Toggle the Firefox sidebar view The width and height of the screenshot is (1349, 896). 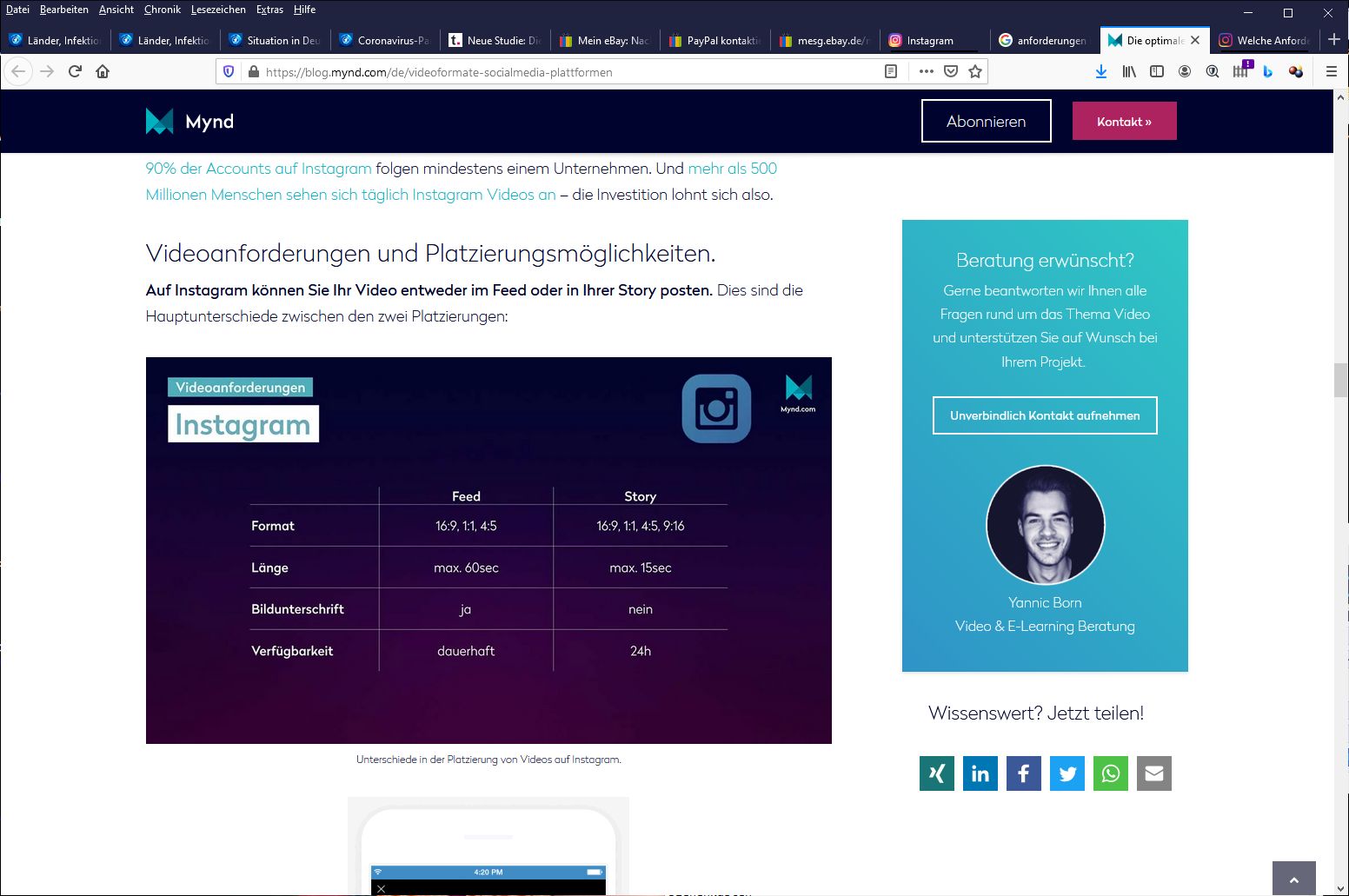pos(1157,72)
